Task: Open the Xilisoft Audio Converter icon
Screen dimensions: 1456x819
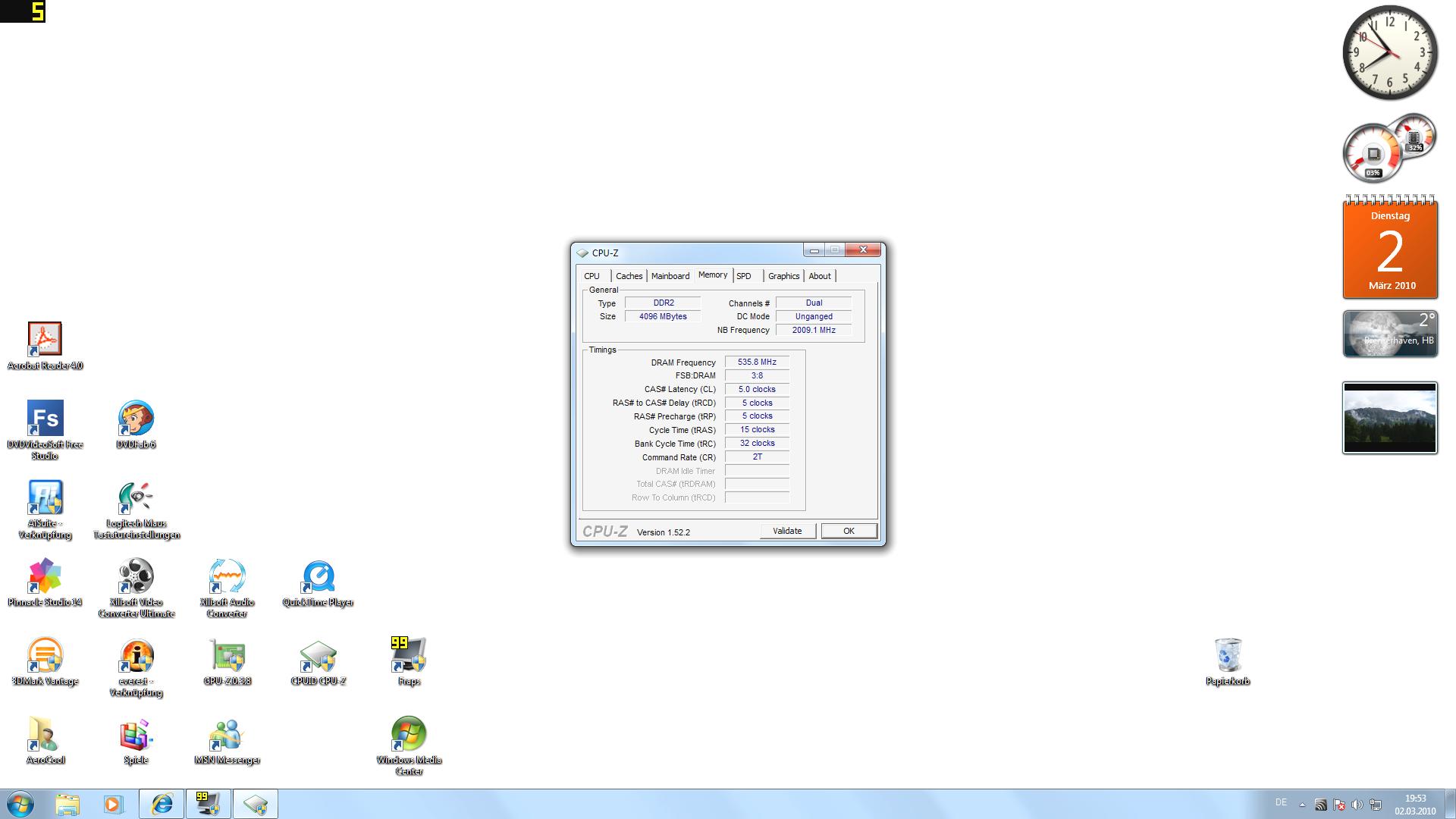Action: (227, 578)
